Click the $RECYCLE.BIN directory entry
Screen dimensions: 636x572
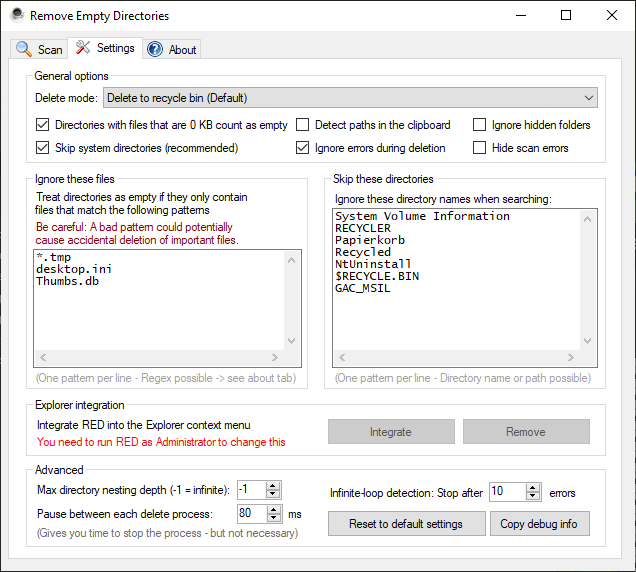(x=377, y=276)
